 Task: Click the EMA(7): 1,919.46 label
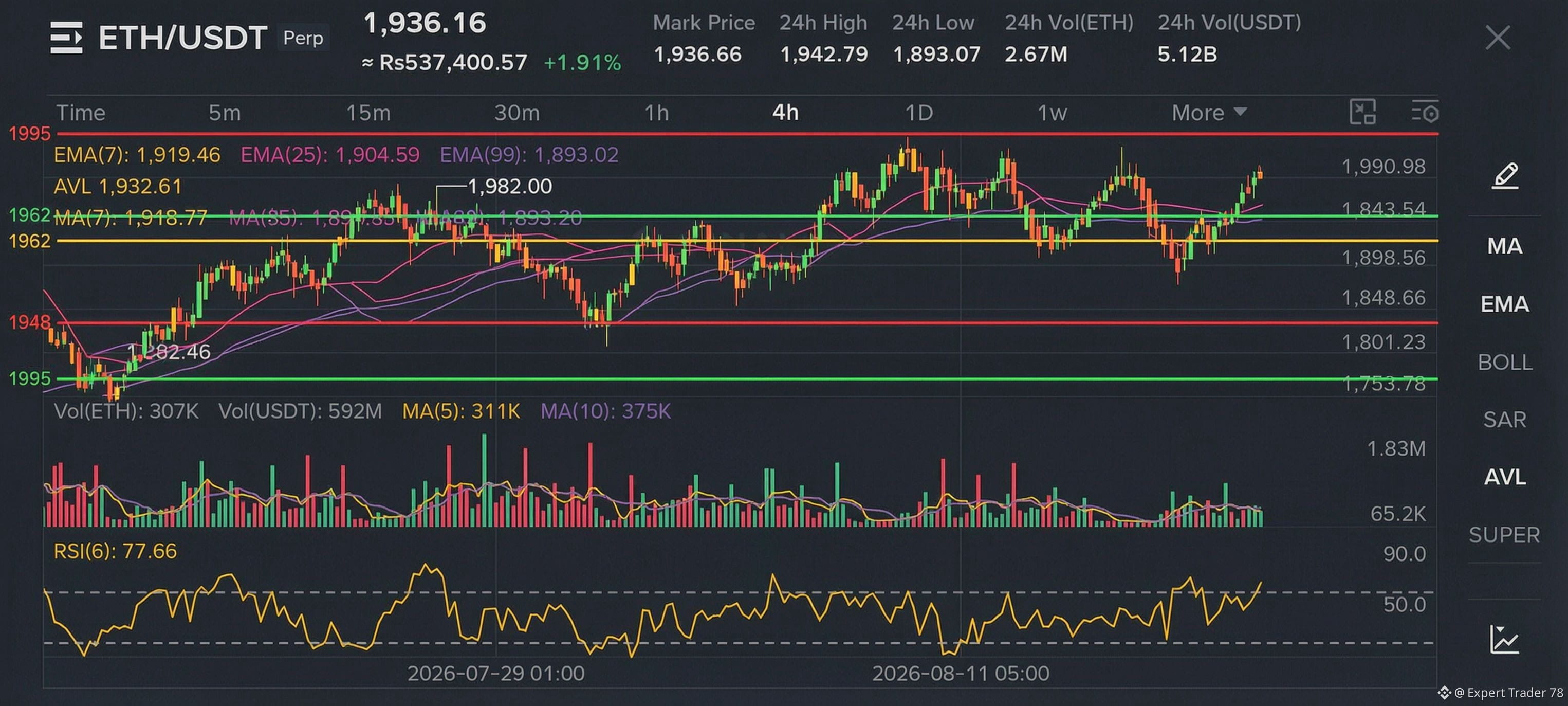pyautogui.click(x=137, y=155)
